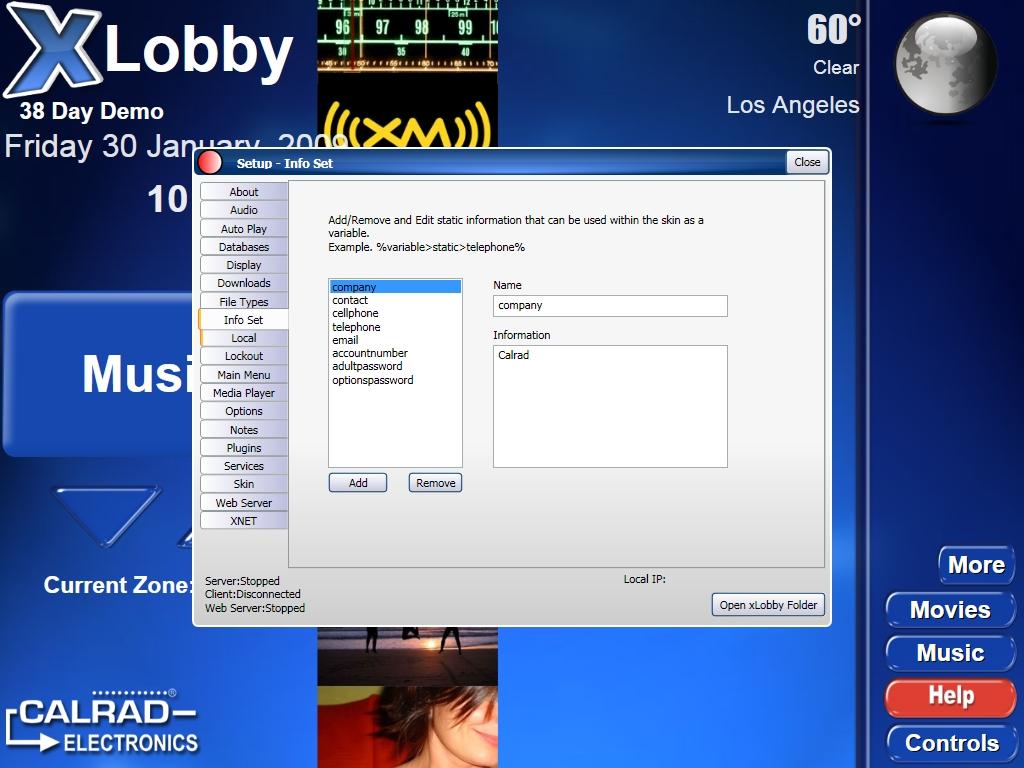Open the Local setup tab
Image resolution: width=1024 pixels, height=768 pixels.
point(244,338)
